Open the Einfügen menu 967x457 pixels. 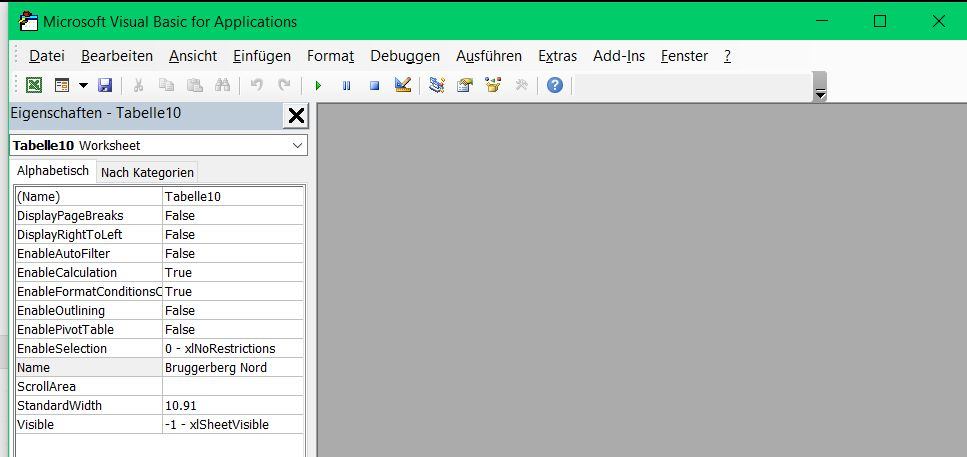tap(262, 56)
